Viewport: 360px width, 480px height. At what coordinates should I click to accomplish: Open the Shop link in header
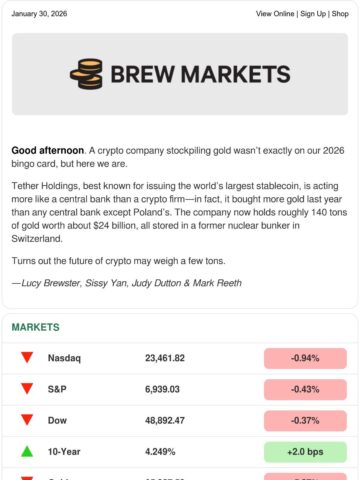pos(340,14)
